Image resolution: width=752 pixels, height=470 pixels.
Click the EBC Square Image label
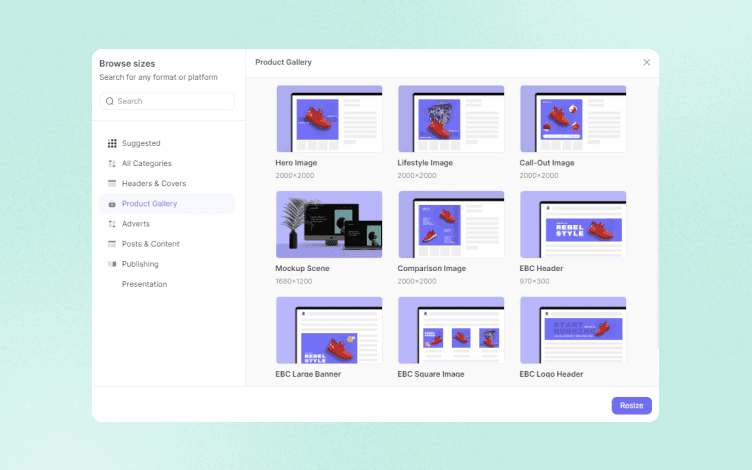[x=431, y=374]
